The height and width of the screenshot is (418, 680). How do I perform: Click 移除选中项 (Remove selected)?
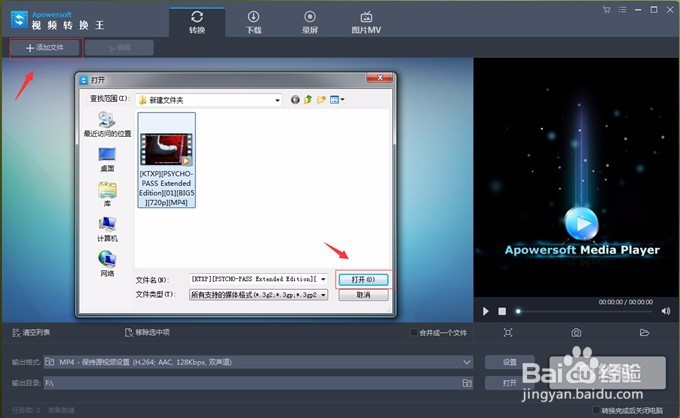coord(147,333)
